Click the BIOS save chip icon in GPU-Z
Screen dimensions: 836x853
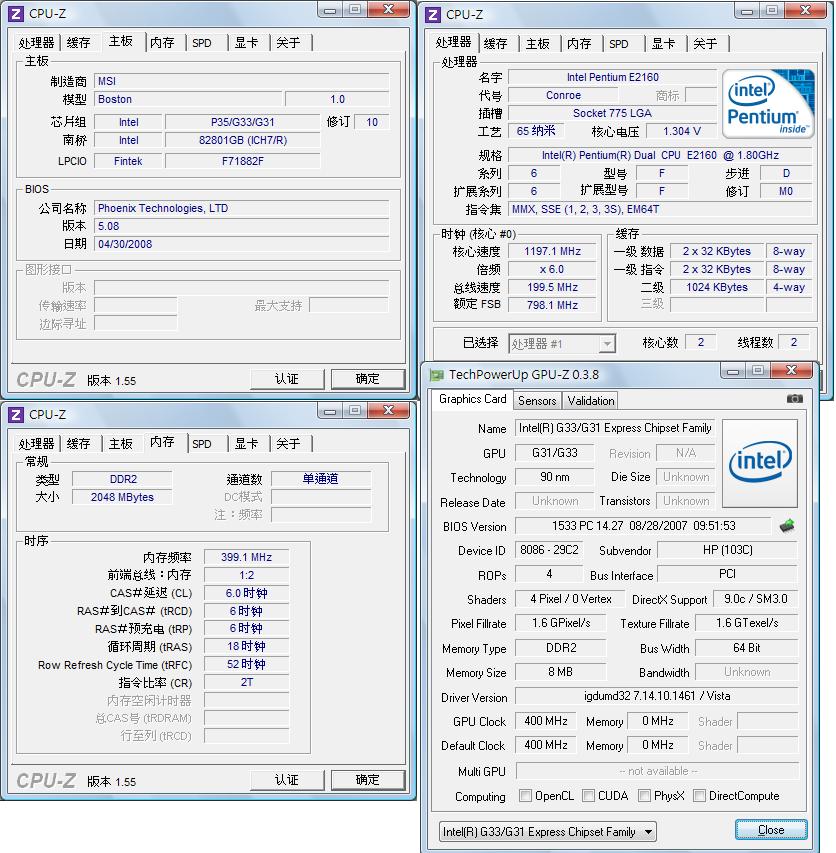(x=787, y=526)
